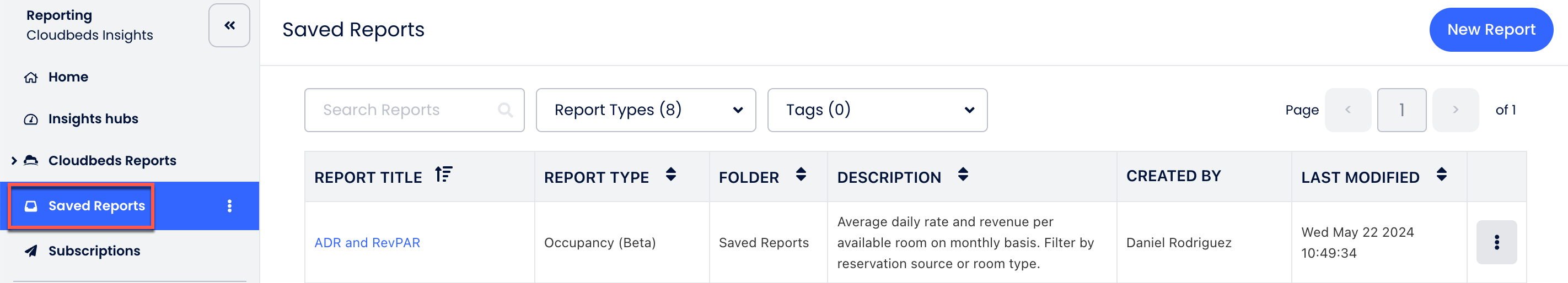Expand the Cloudbeds Reports tree item

tap(14, 161)
